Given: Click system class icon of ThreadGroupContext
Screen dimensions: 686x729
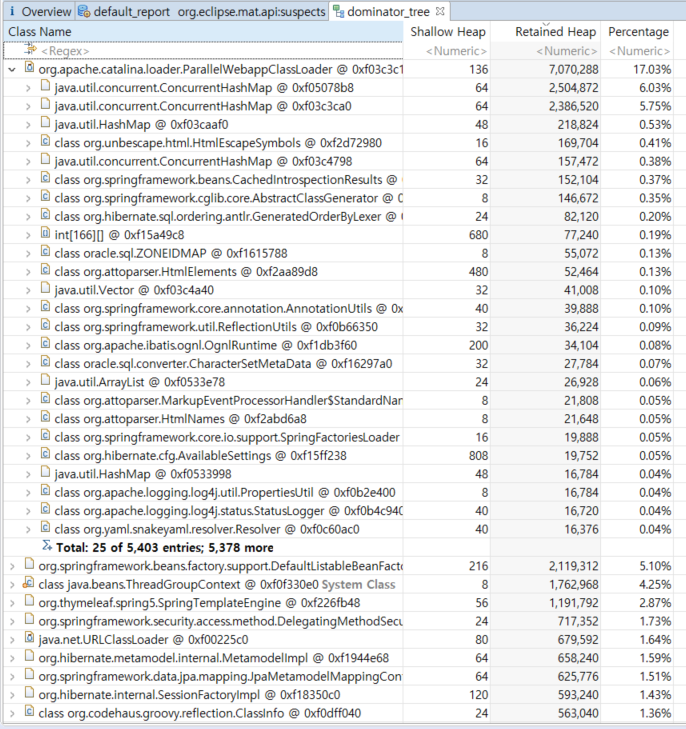Looking at the screenshot, I should [x=28, y=583].
